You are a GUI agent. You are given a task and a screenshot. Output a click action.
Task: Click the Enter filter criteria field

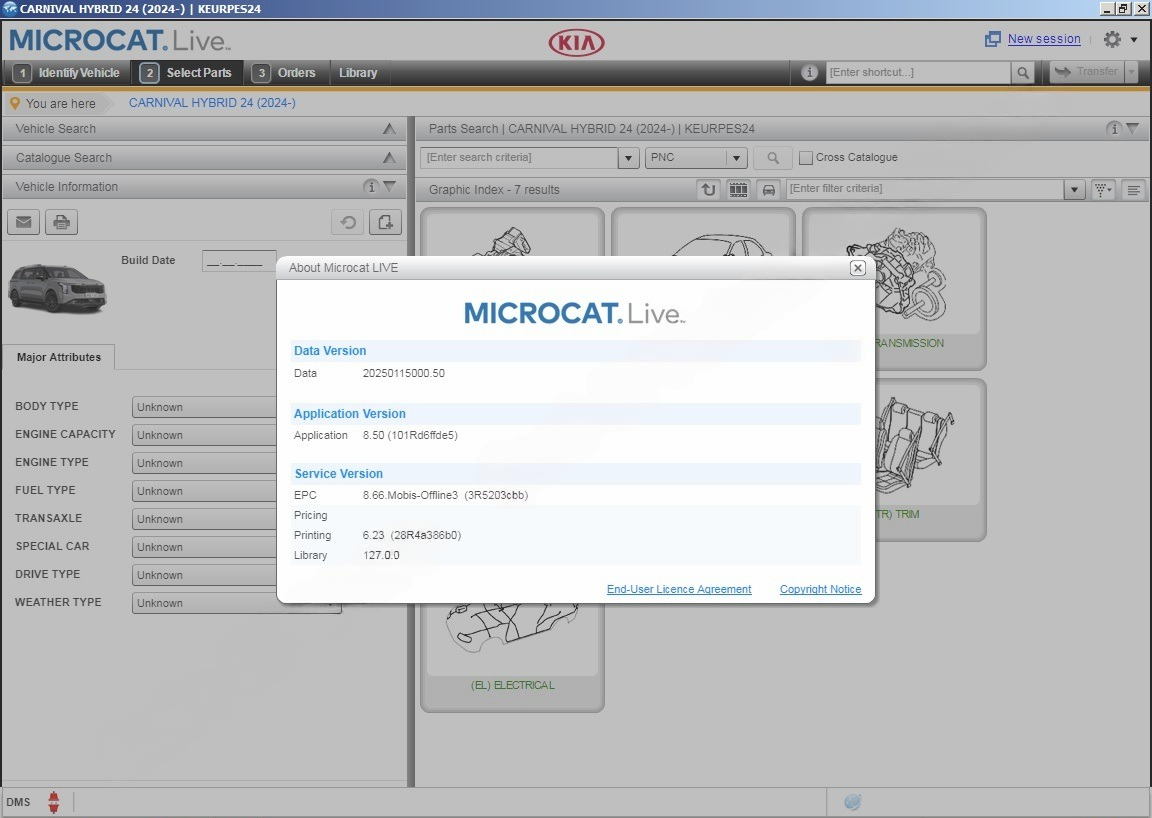(x=924, y=189)
